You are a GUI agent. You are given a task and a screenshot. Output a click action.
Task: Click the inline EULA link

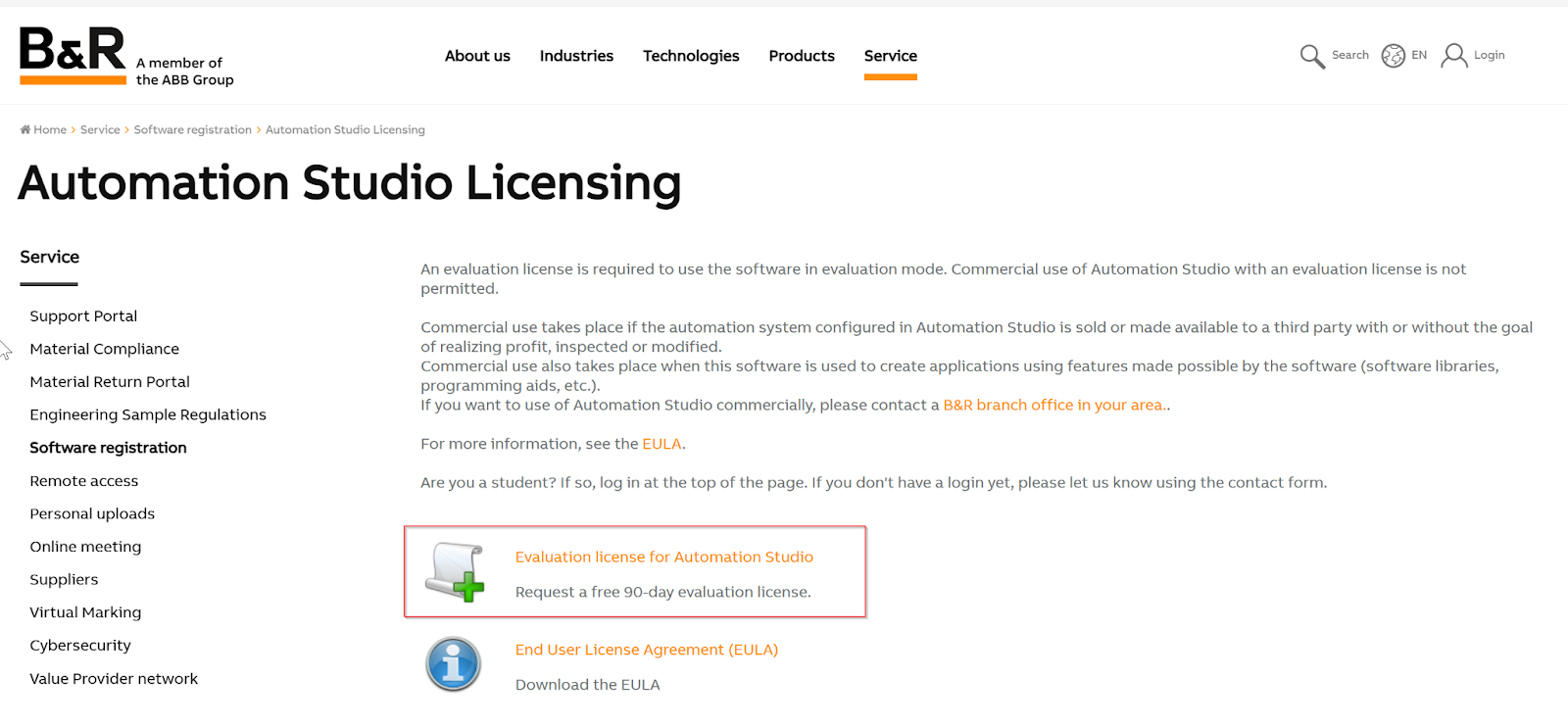point(661,444)
